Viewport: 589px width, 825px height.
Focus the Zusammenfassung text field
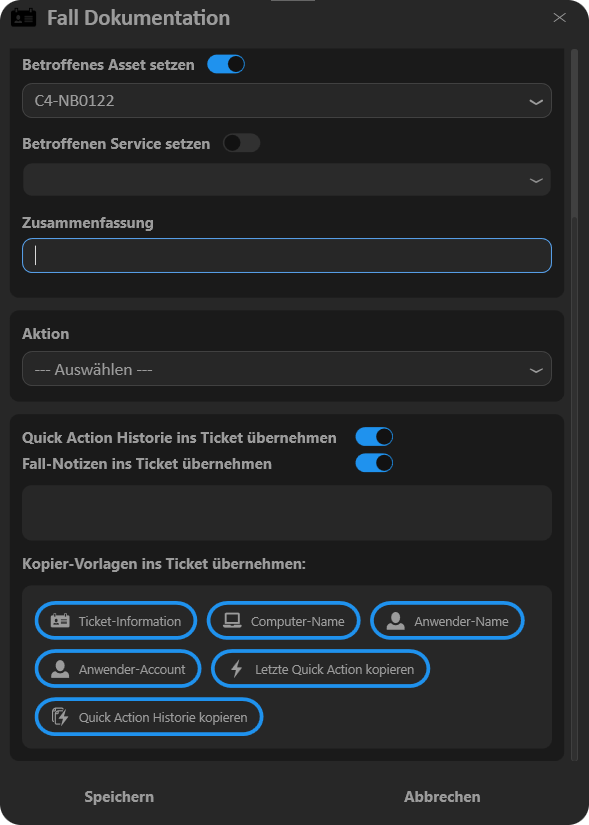[x=287, y=256]
